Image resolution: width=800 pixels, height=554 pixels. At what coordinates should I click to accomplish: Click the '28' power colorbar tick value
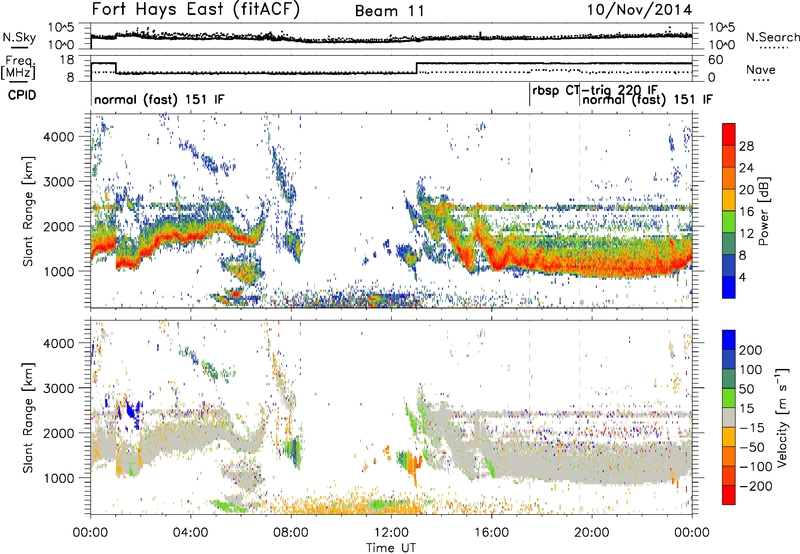coord(746,146)
